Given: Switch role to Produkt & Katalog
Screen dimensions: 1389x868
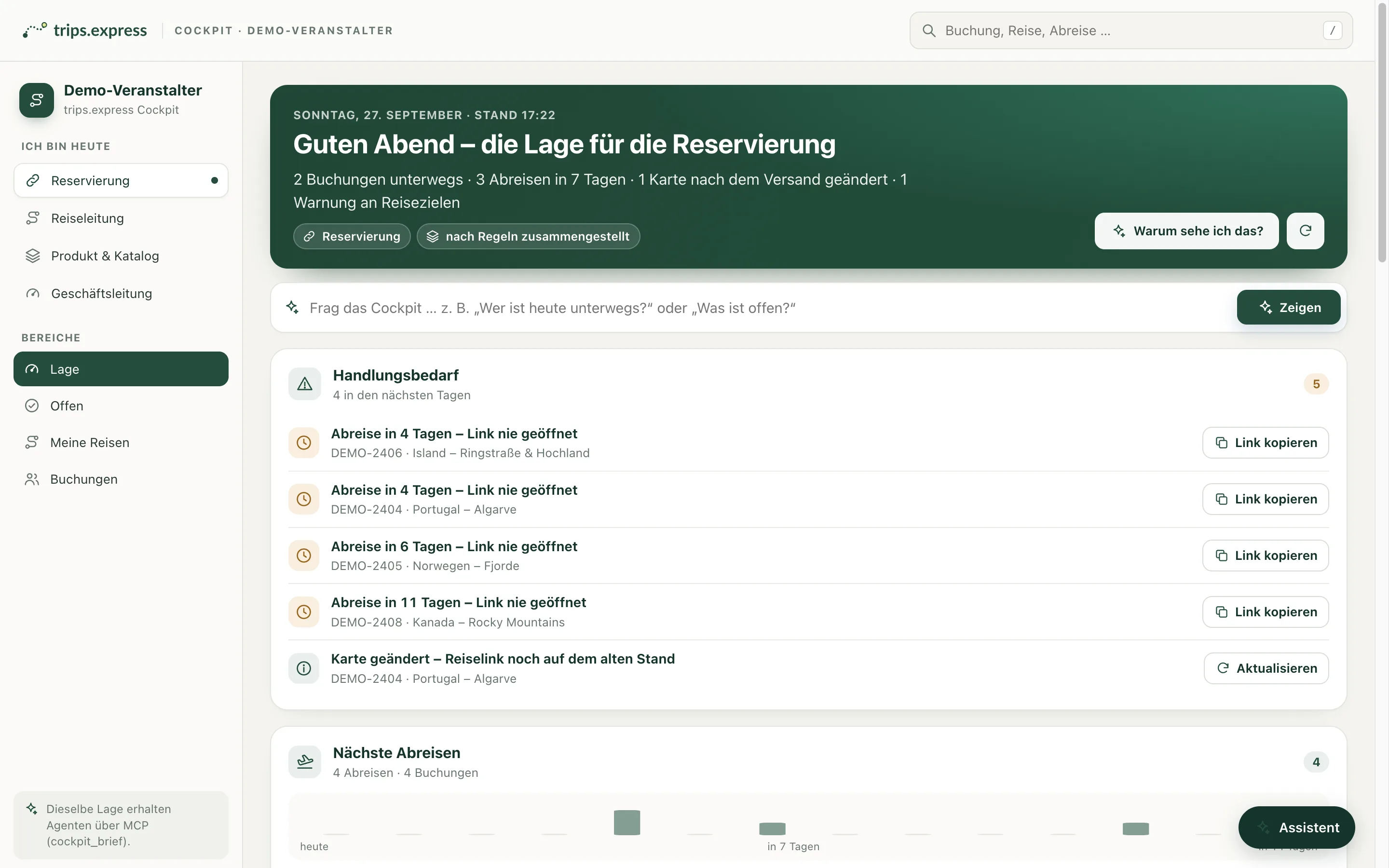Looking at the screenshot, I should click(121, 256).
